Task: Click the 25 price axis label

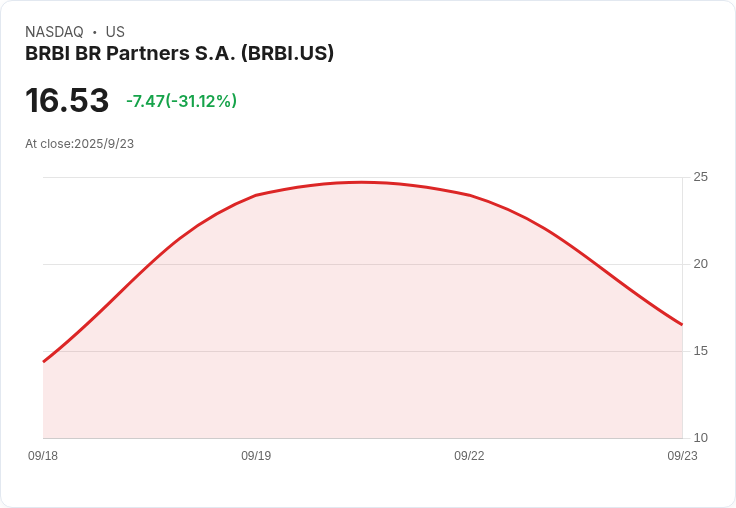Action: click(700, 177)
